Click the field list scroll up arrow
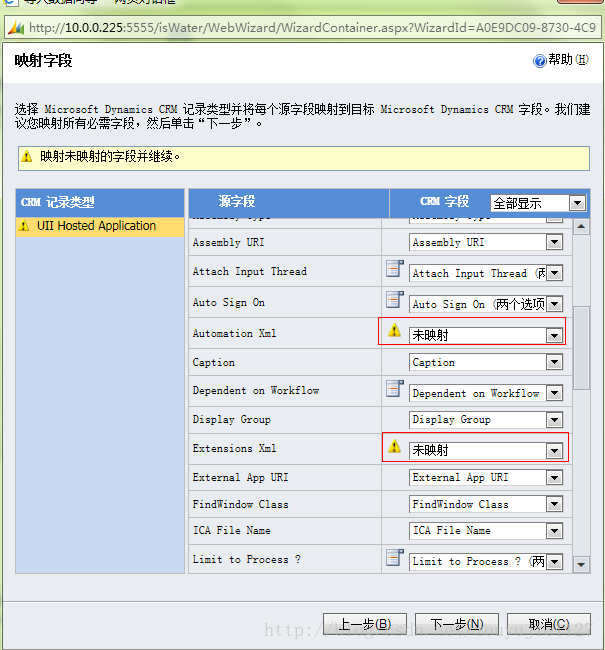 pyautogui.click(x=581, y=226)
